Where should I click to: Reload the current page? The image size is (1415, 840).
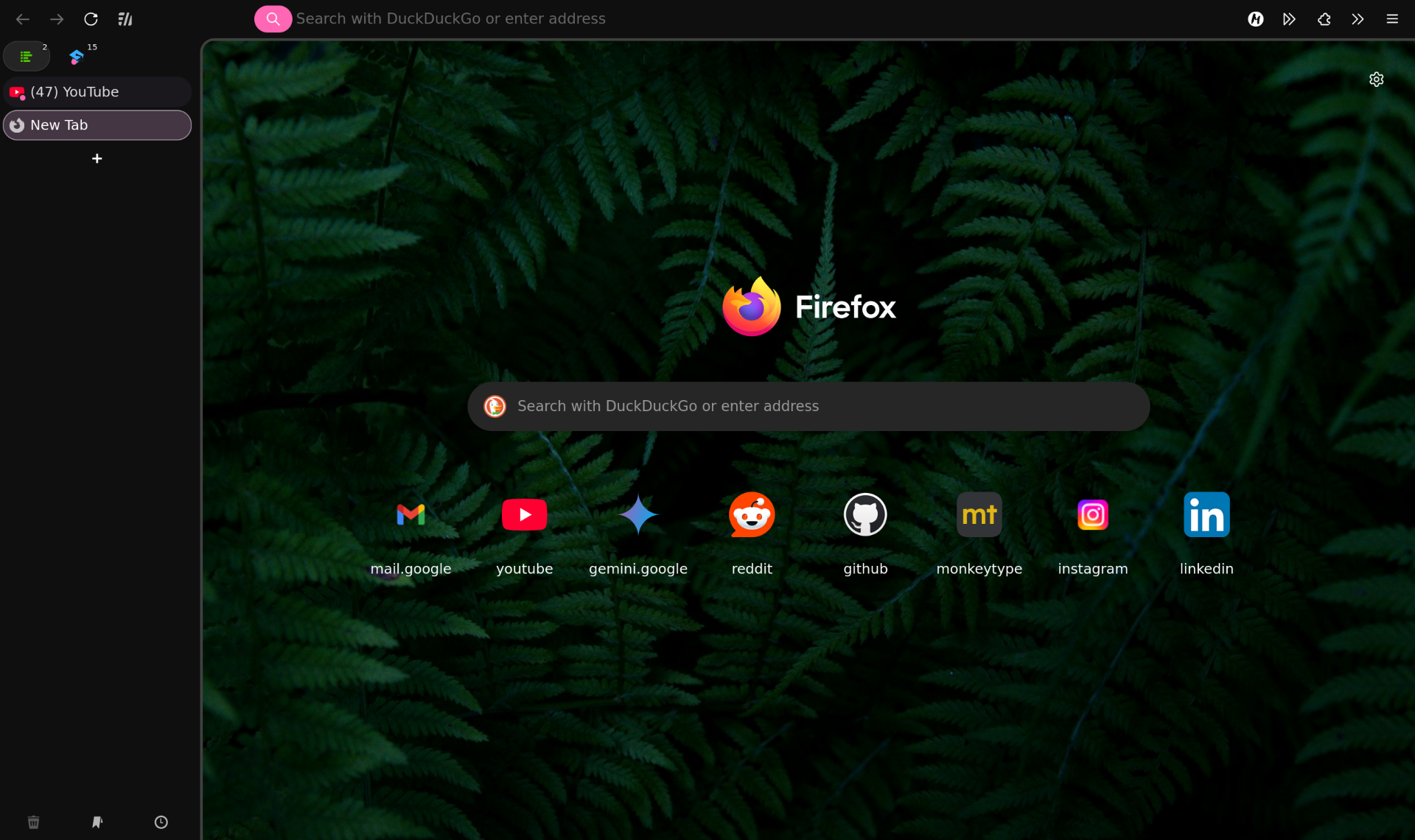(x=91, y=19)
